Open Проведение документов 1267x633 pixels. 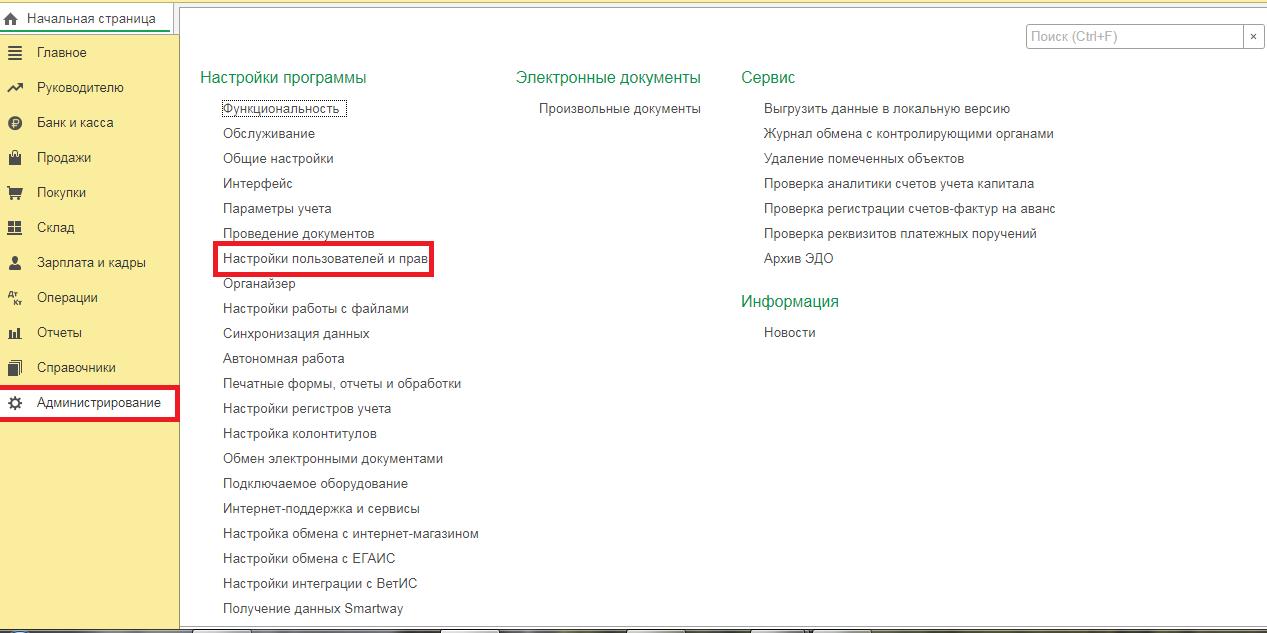[299, 234]
